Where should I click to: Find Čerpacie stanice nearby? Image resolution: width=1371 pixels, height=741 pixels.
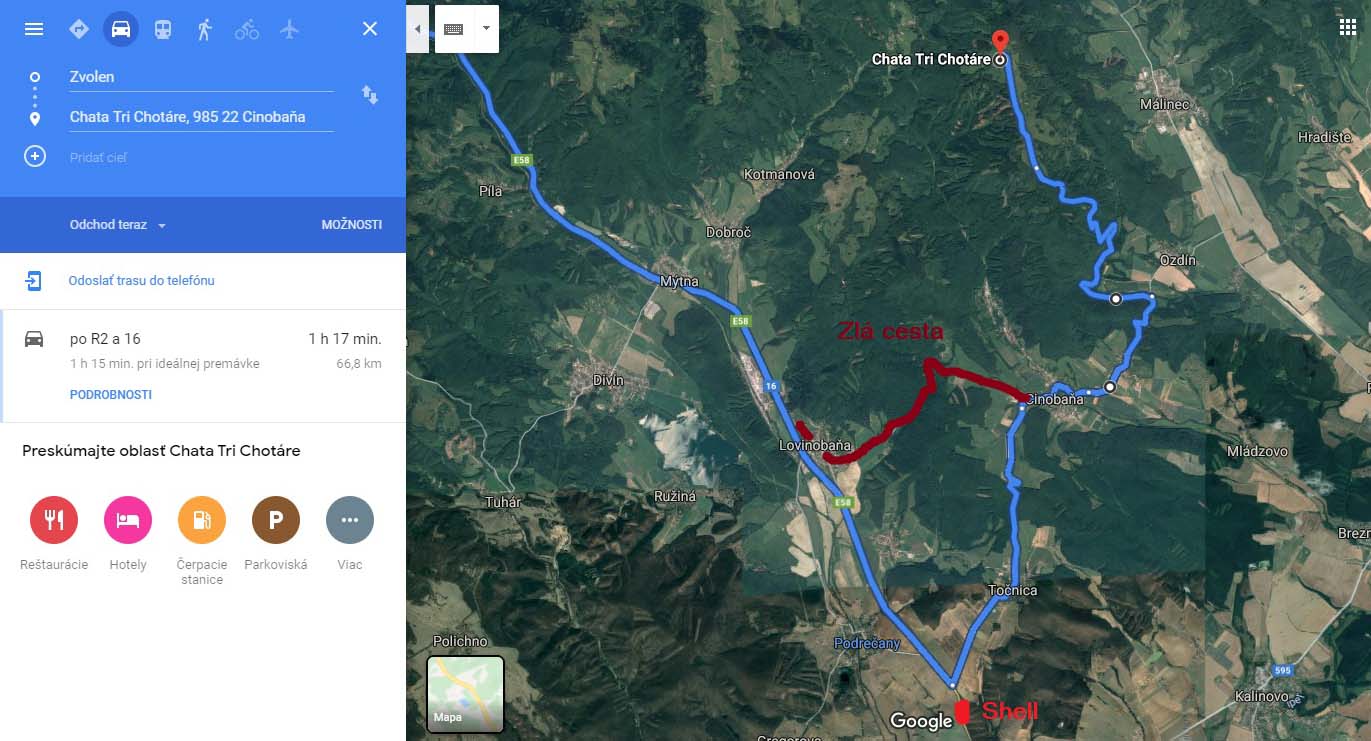click(x=202, y=520)
